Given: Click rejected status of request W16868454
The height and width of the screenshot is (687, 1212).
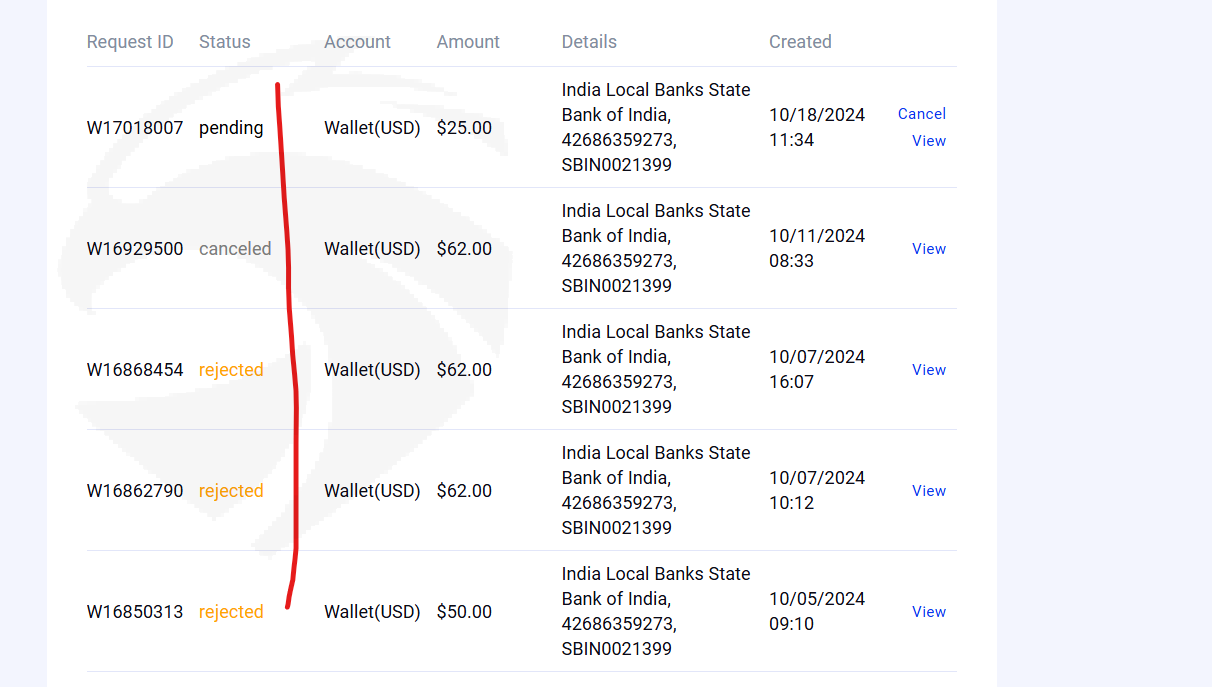Looking at the screenshot, I should (231, 370).
